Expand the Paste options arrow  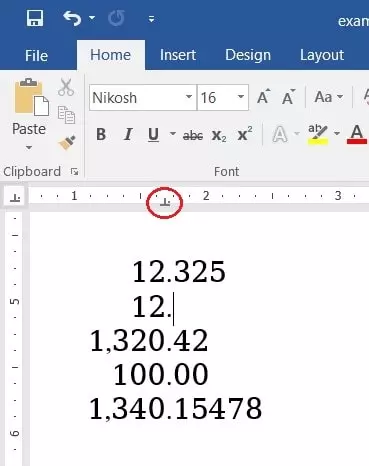click(x=29, y=147)
